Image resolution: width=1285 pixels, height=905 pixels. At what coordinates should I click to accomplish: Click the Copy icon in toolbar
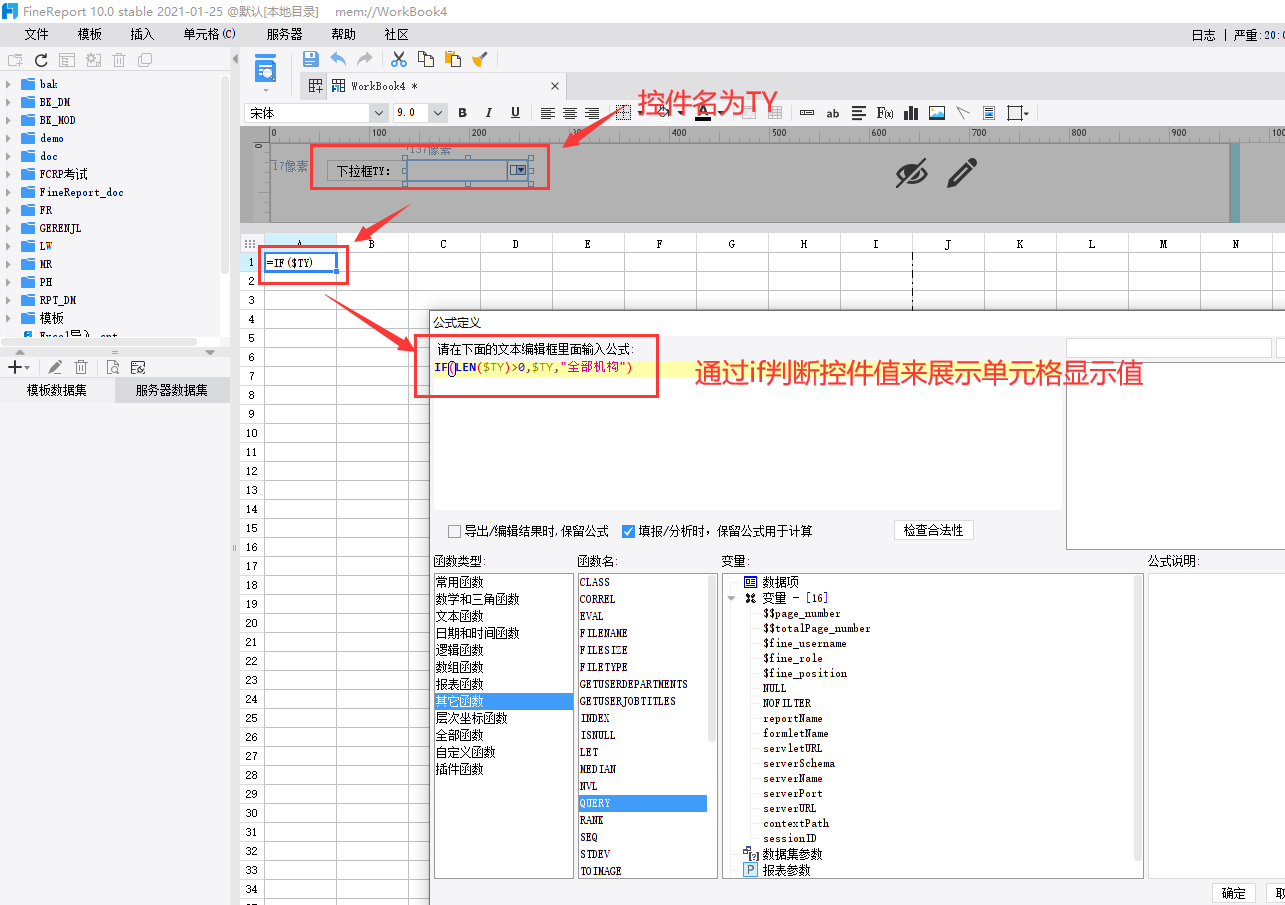click(426, 59)
